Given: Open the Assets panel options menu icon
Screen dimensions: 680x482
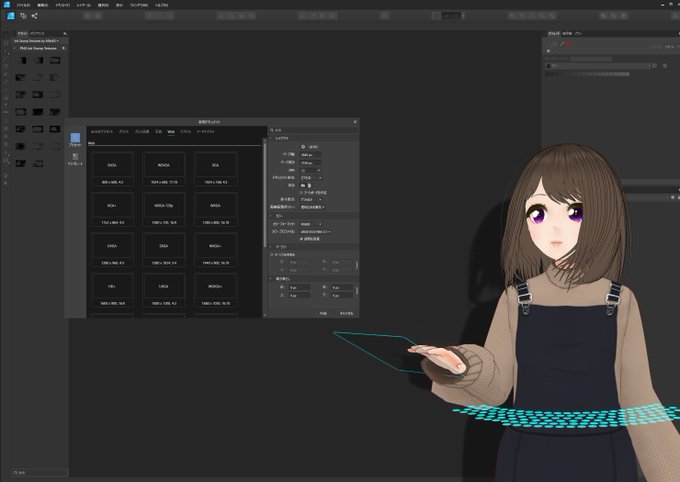Looking at the screenshot, I should tap(65, 33).
